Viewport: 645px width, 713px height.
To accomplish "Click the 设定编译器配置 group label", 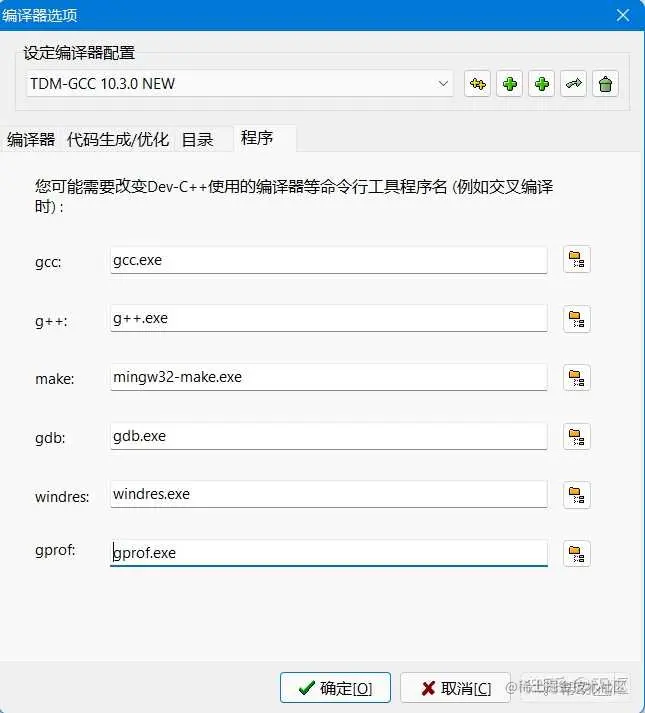I will (79, 53).
